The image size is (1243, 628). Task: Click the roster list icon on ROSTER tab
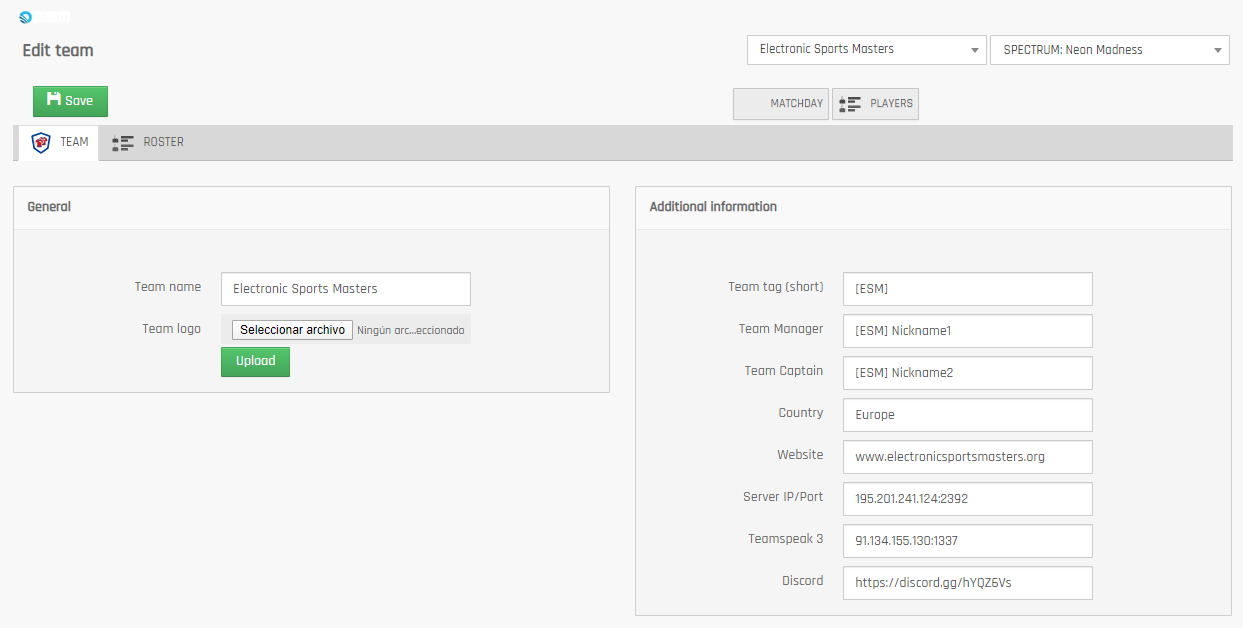[123, 143]
